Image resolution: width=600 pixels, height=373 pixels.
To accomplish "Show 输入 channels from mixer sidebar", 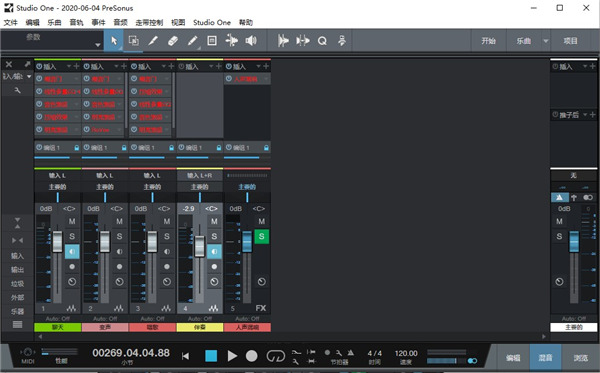I will 17,256.
